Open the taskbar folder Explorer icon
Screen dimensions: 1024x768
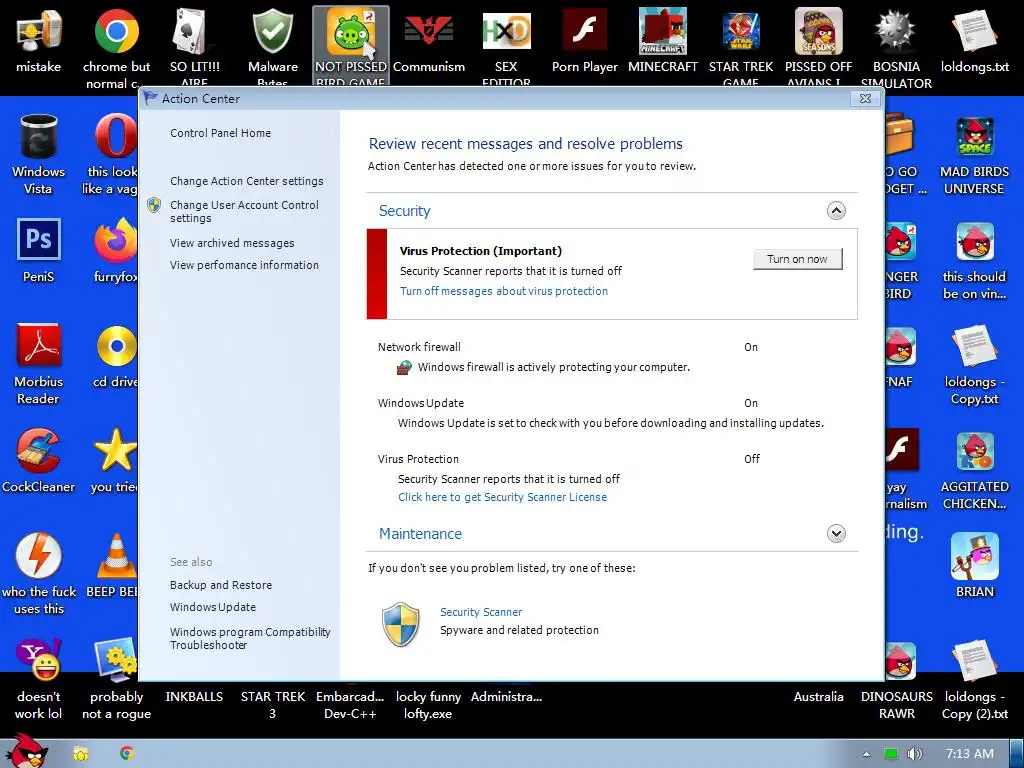pyautogui.click(x=81, y=754)
